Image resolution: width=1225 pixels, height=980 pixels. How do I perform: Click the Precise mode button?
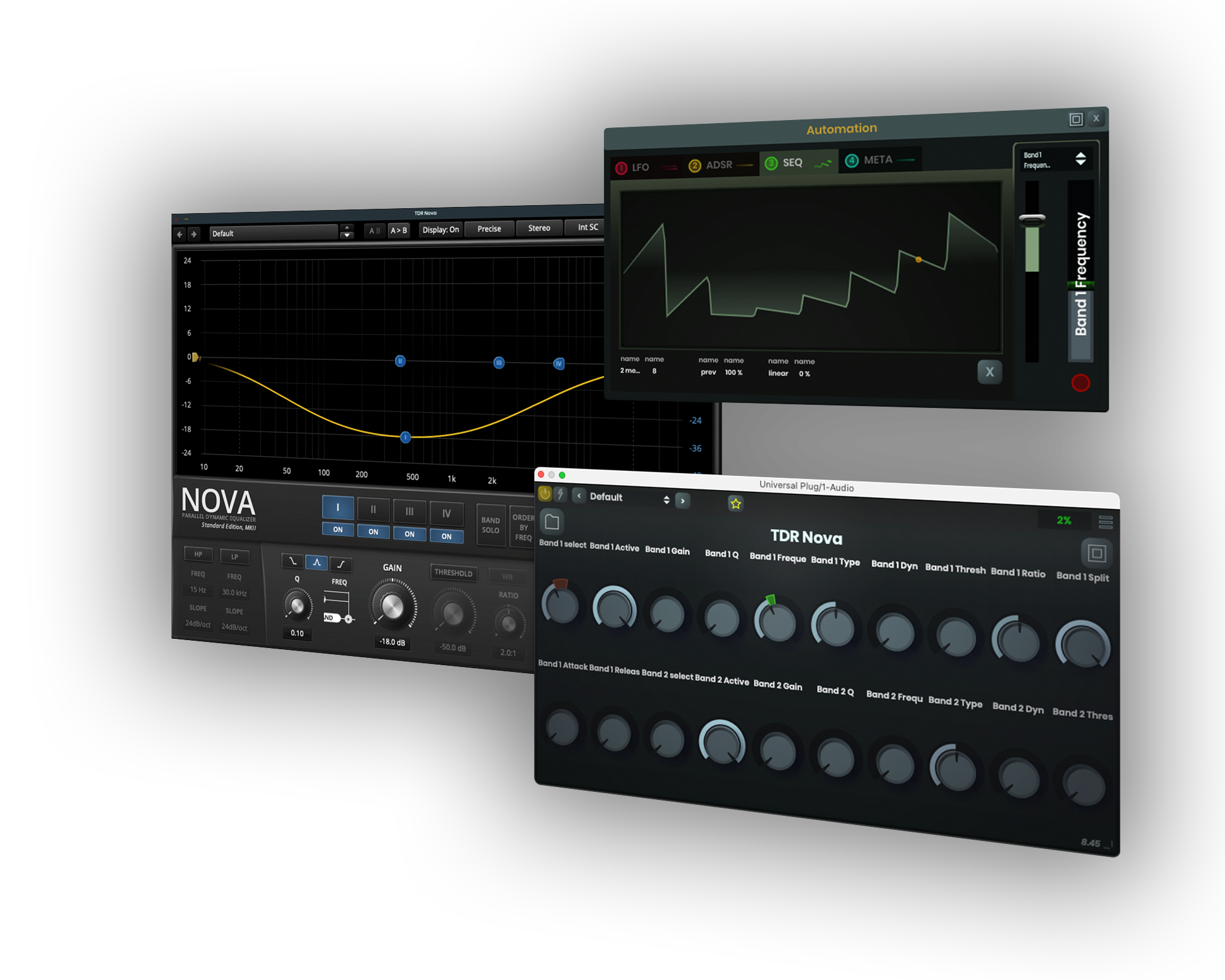(x=489, y=229)
